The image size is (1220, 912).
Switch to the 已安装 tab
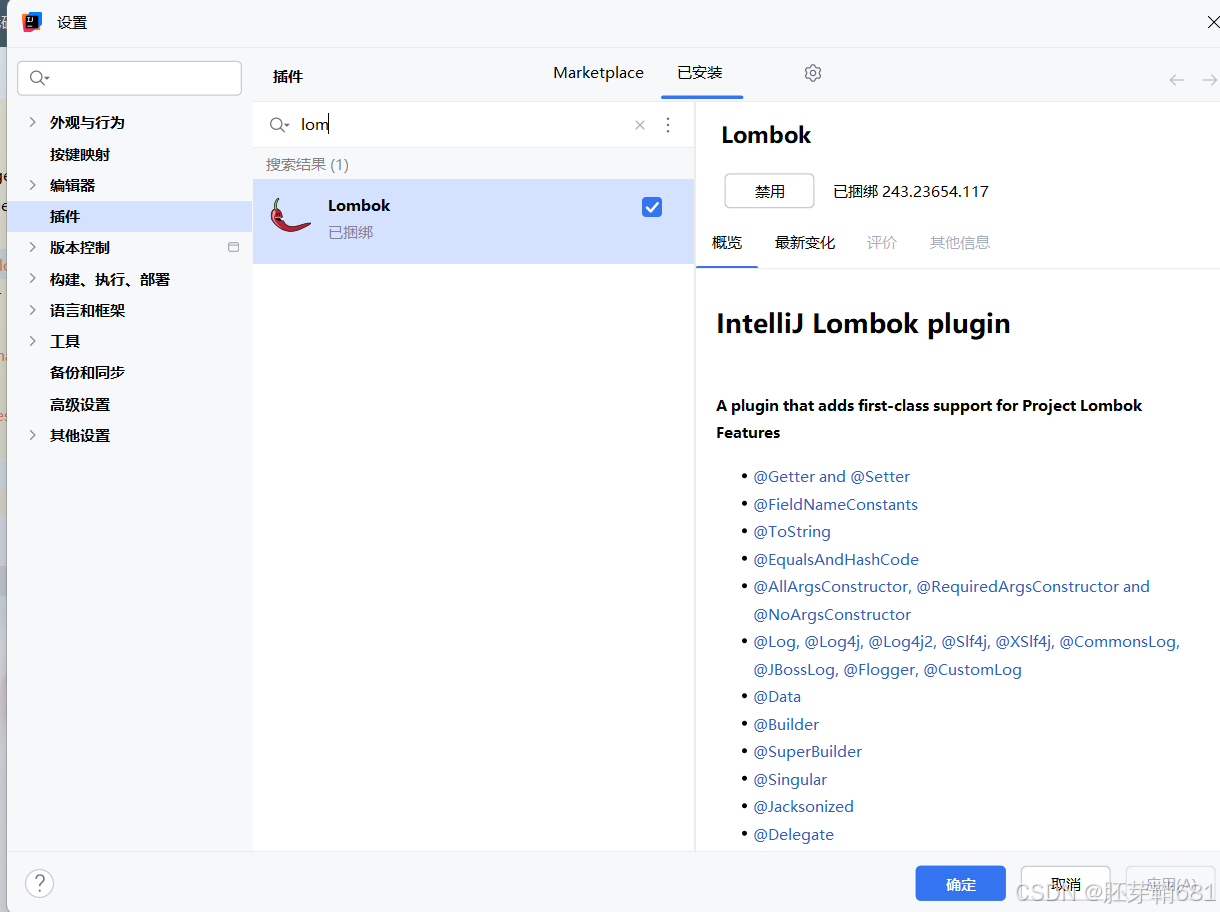[x=700, y=73]
